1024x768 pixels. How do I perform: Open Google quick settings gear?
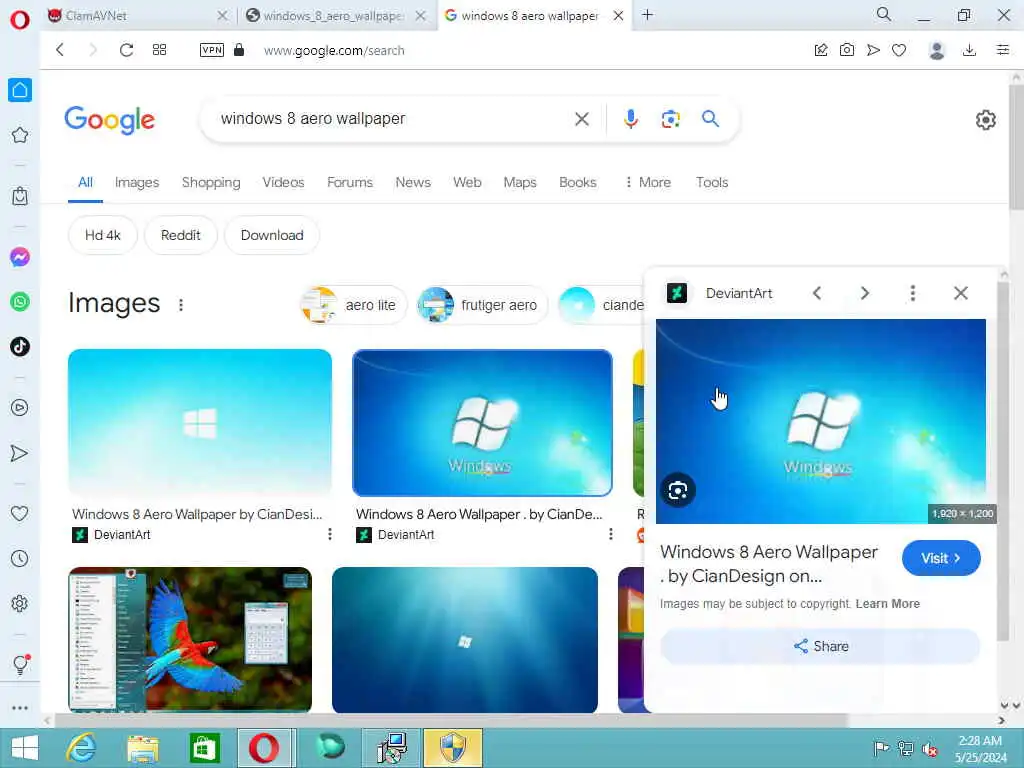985,120
